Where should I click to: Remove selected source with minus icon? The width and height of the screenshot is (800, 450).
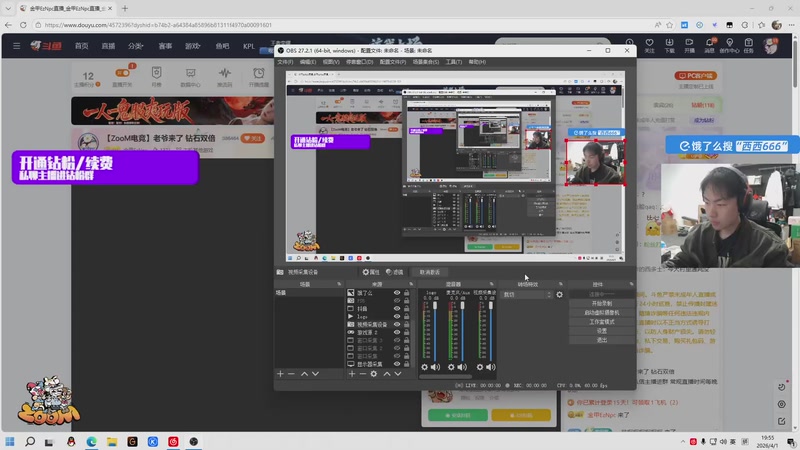click(x=363, y=374)
